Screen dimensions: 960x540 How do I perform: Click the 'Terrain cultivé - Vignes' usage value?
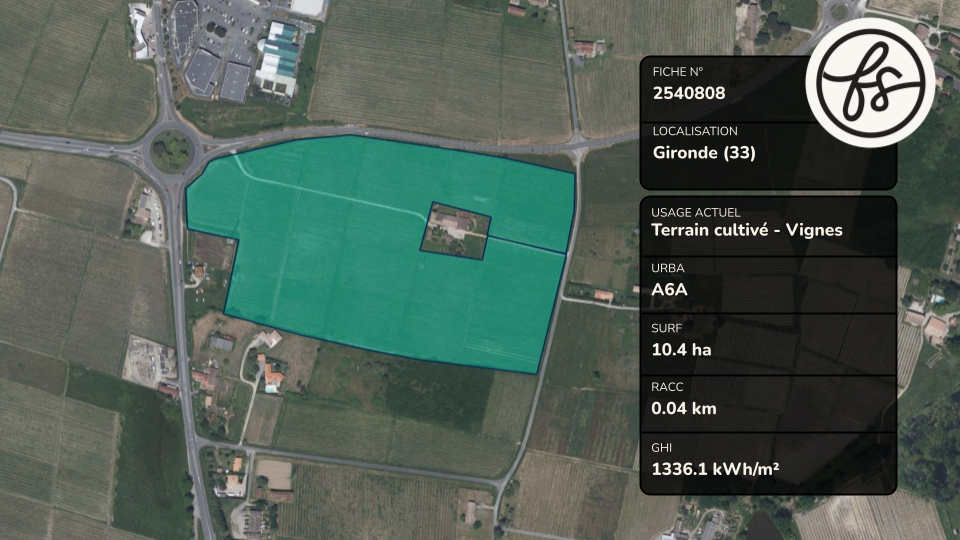click(x=747, y=230)
